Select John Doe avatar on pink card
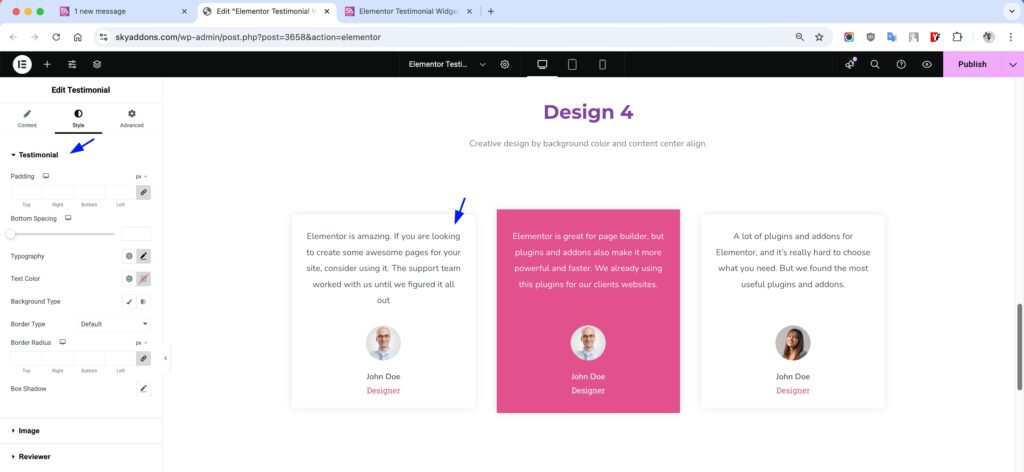 (588, 343)
